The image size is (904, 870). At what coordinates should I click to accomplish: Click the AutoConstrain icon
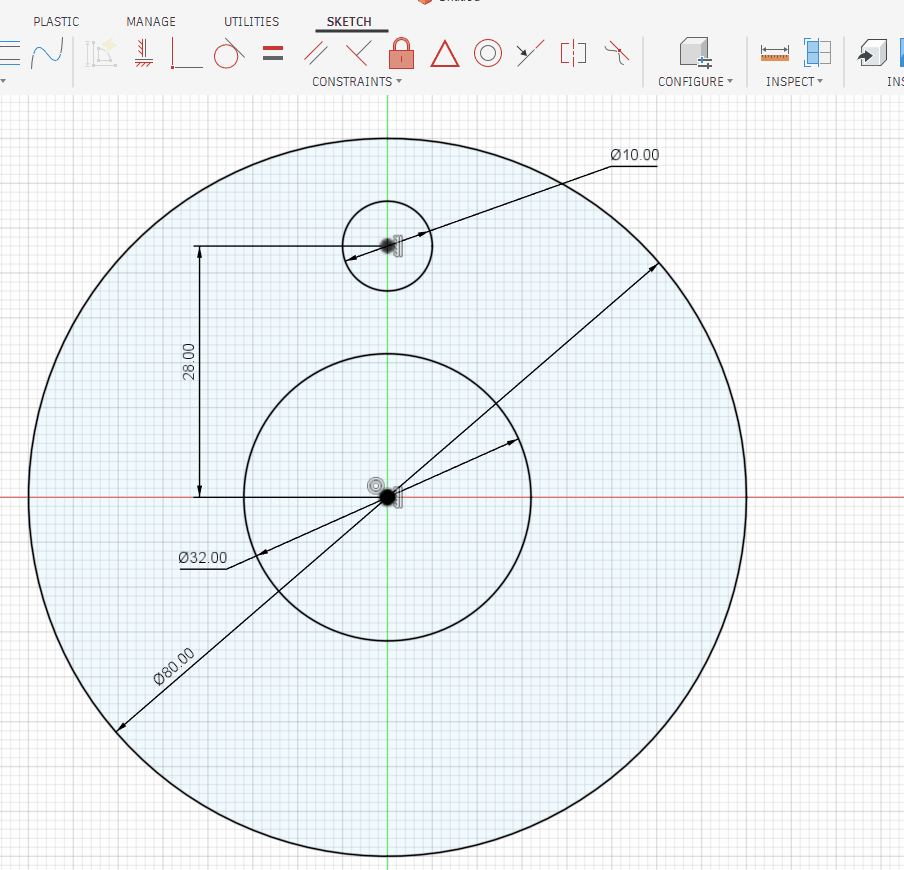coord(101,54)
